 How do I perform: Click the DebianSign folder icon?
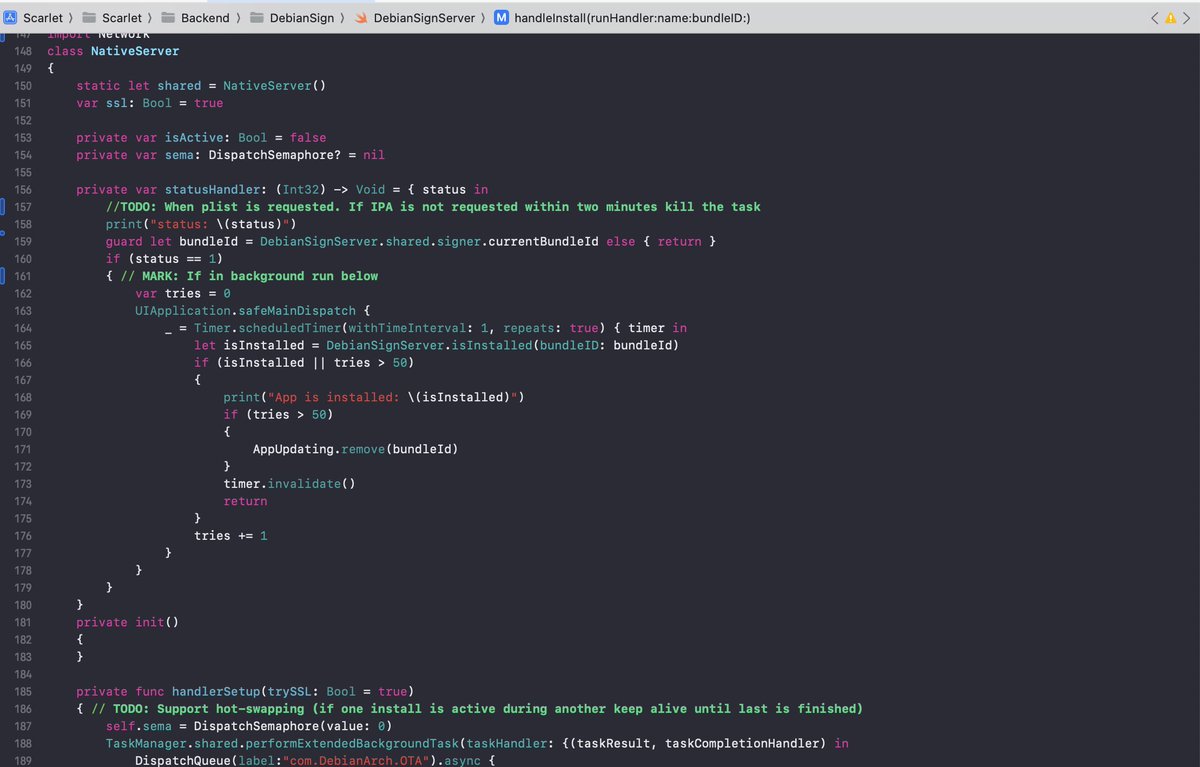click(255, 18)
